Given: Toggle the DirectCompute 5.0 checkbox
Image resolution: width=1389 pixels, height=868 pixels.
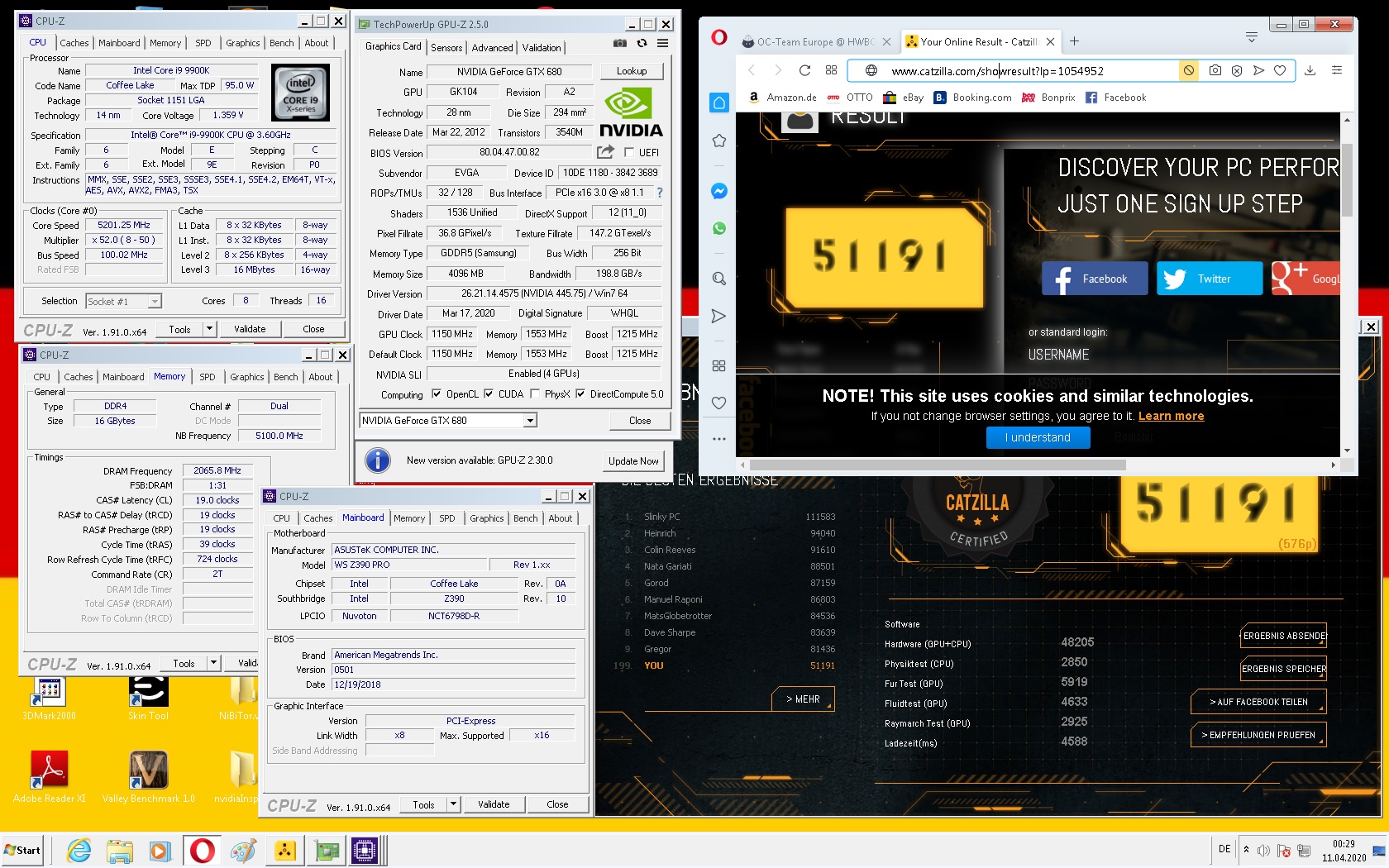Looking at the screenshot, I should pos(580,394).
